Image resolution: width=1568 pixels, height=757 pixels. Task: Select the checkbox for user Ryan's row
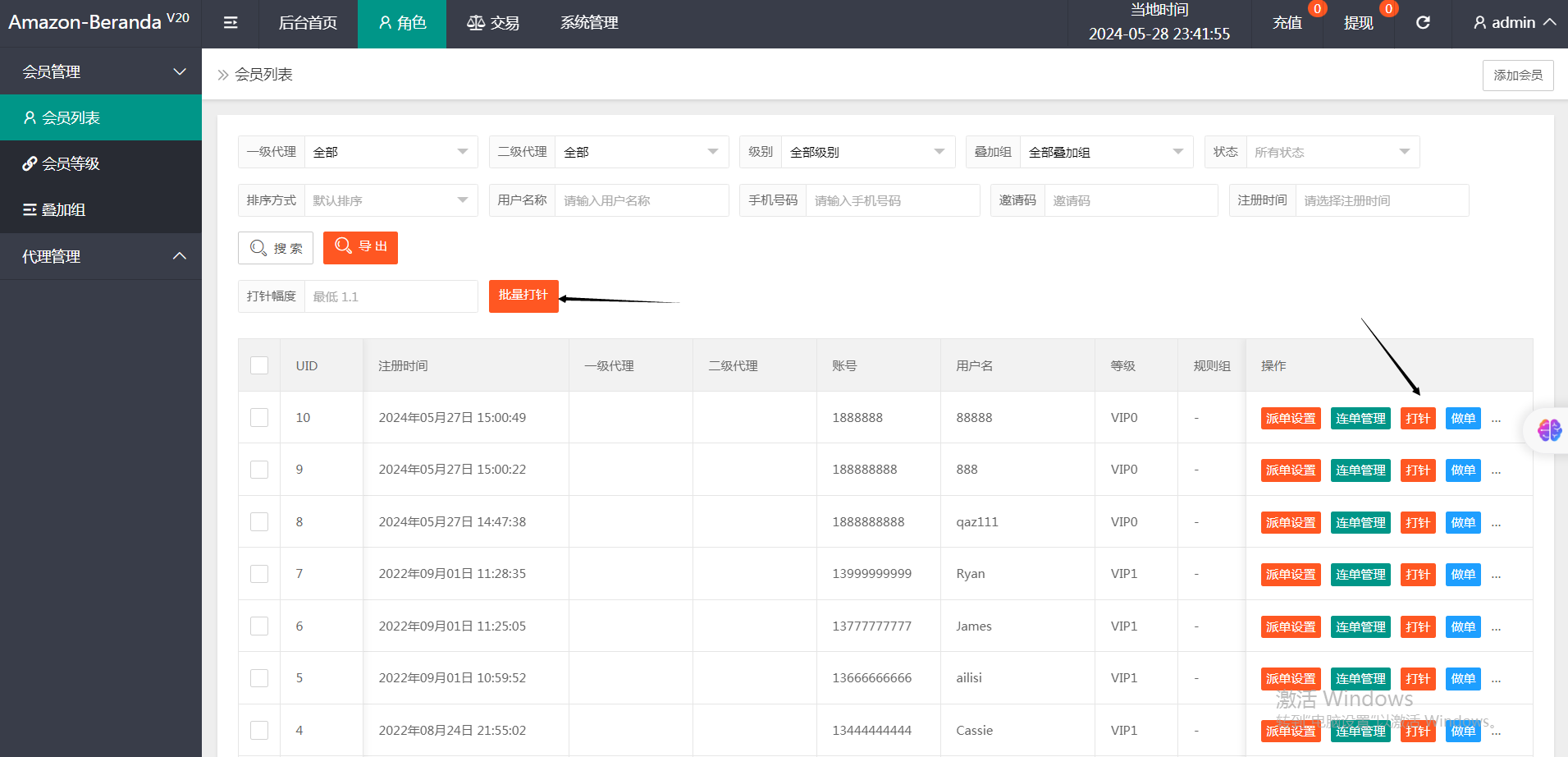[259, 574]
